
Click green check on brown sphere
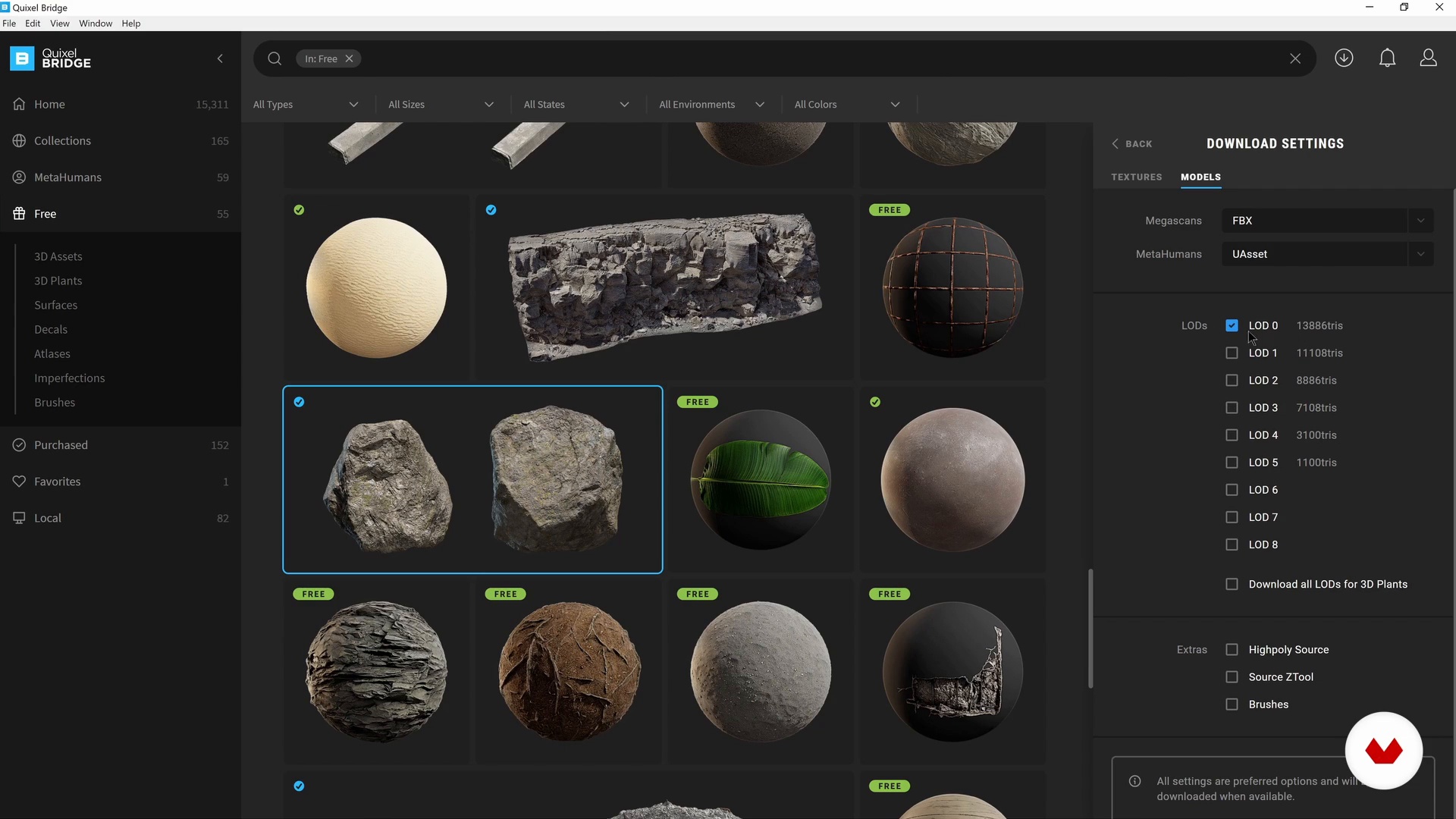(x=875, y=402)
